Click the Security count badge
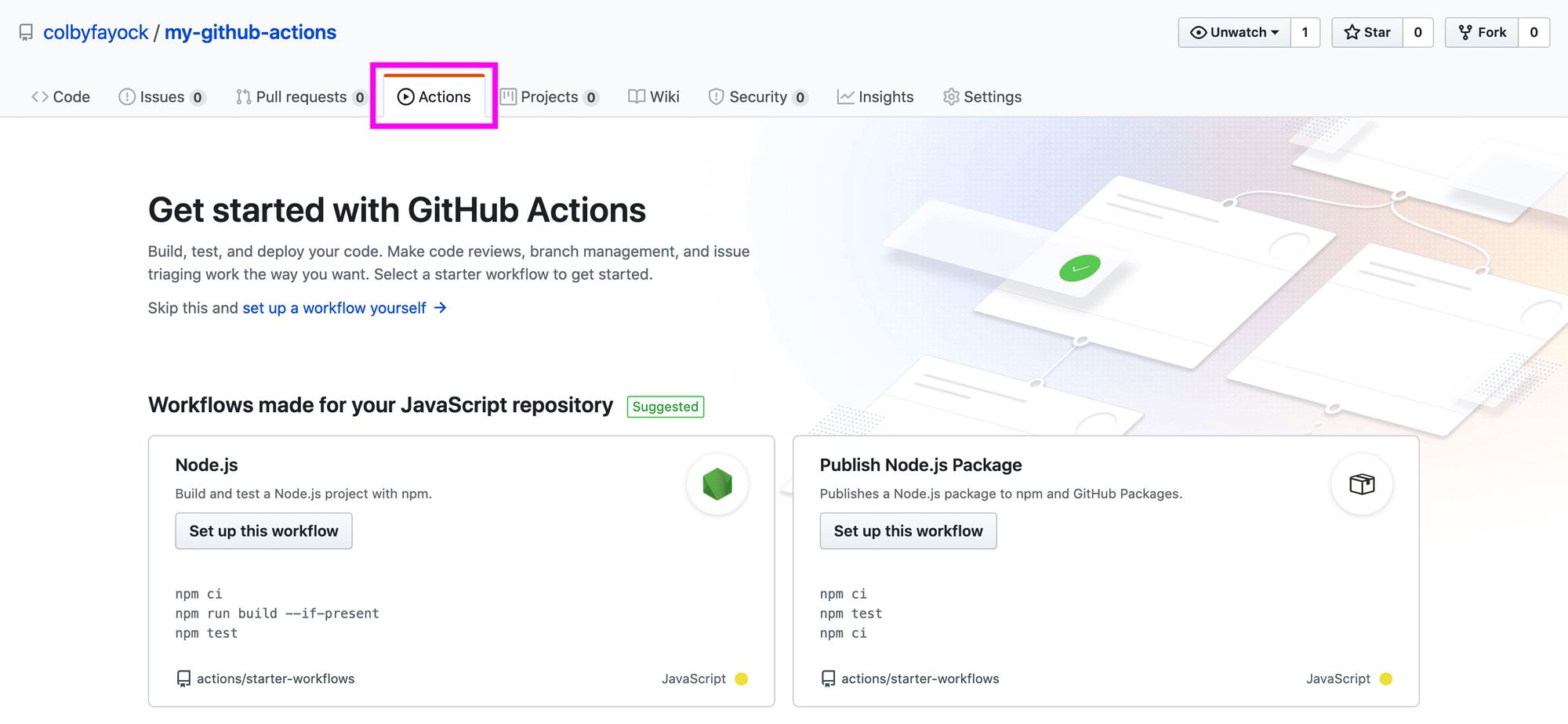This screenshot has width=1568, height=724. point(800,97)
